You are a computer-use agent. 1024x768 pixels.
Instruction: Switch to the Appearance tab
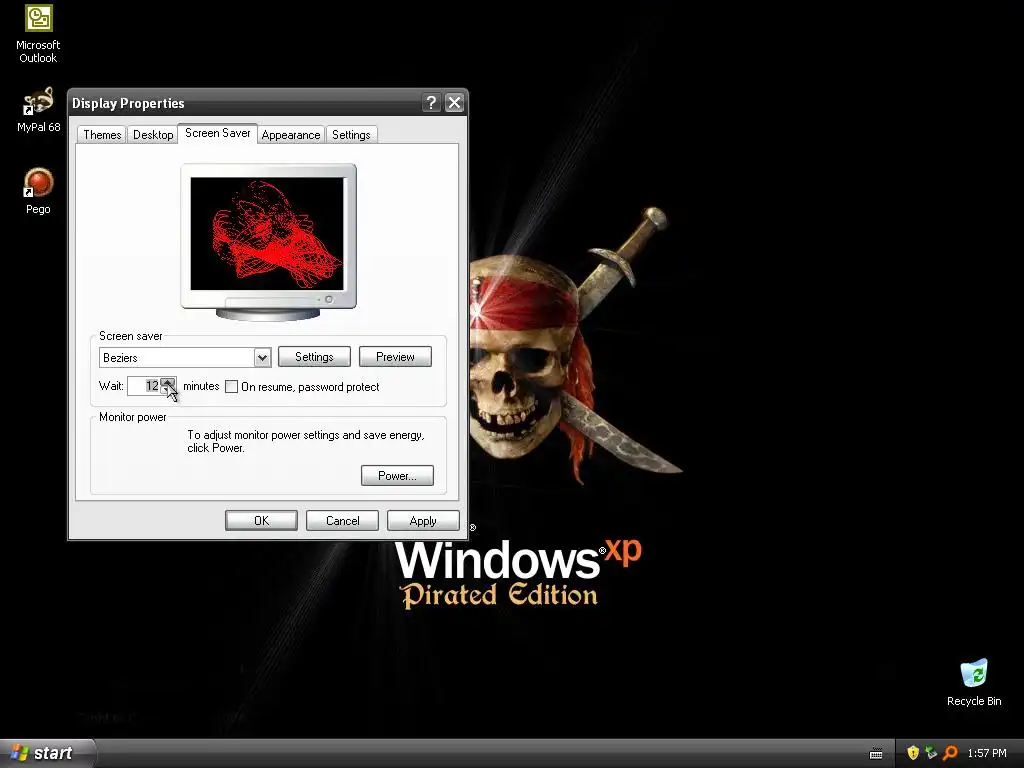pos(291,135)
